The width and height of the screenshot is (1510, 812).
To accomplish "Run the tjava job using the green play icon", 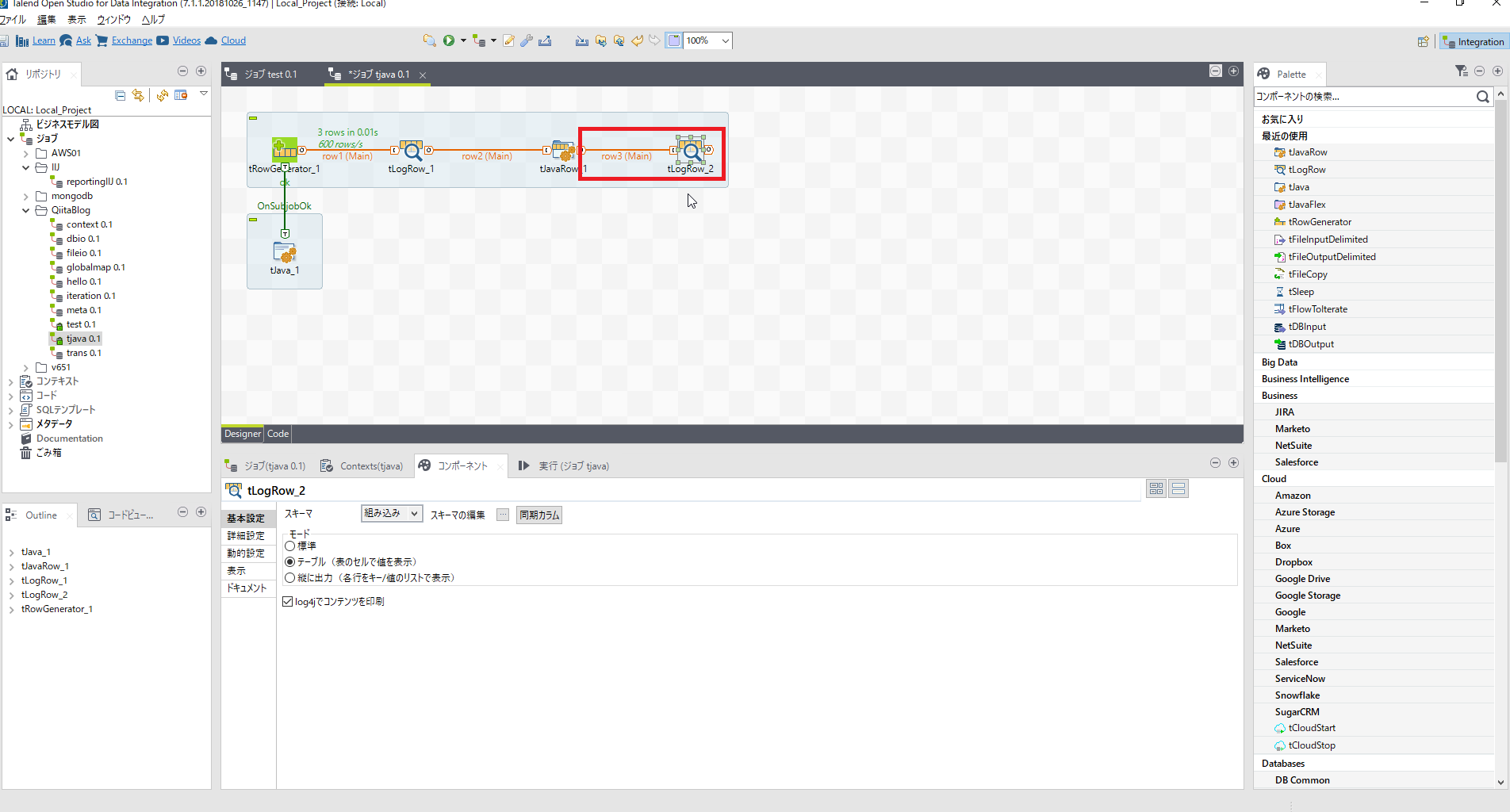I will click(x=450, y=40).
